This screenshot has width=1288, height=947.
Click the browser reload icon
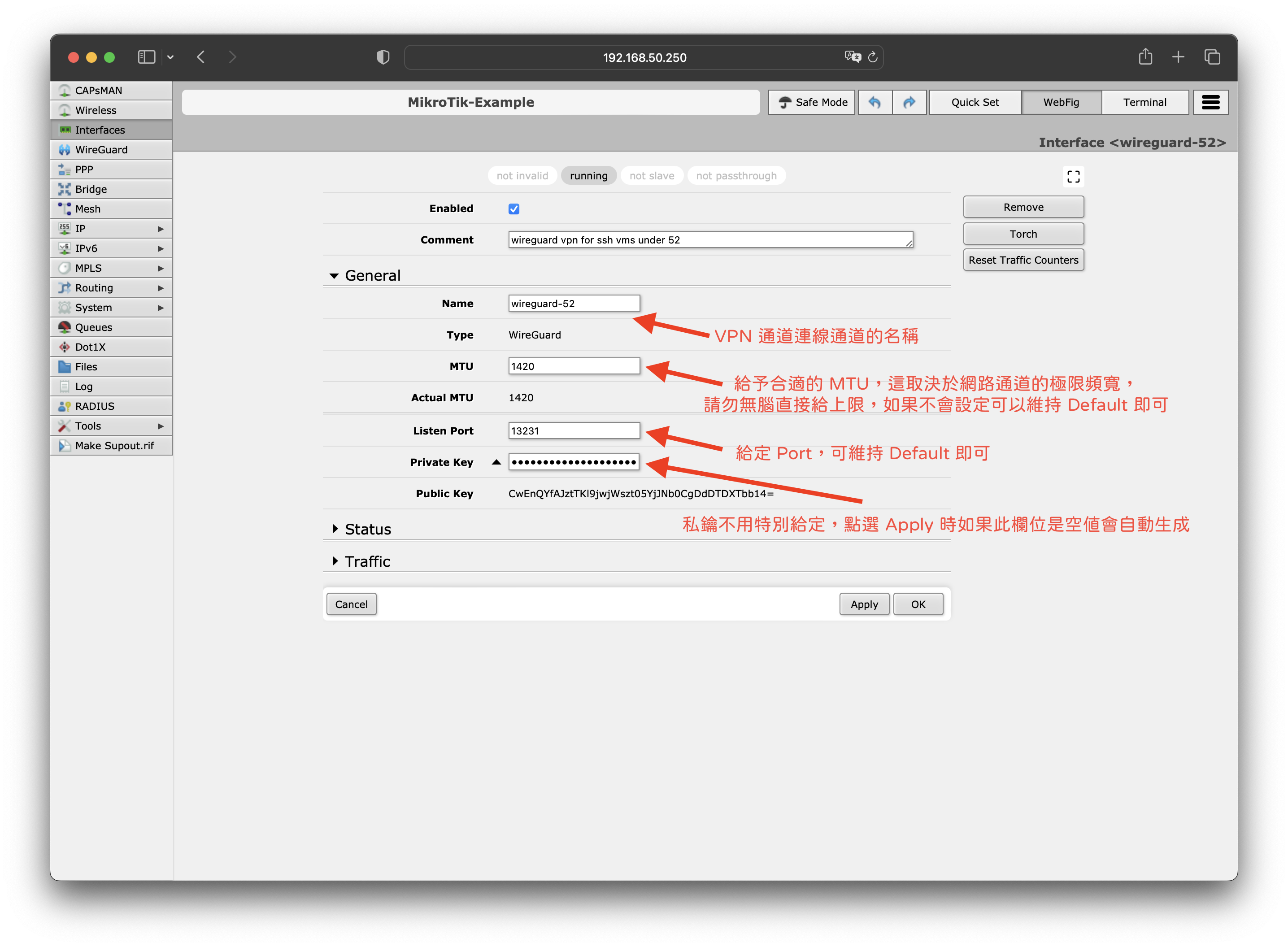[872, 57]
